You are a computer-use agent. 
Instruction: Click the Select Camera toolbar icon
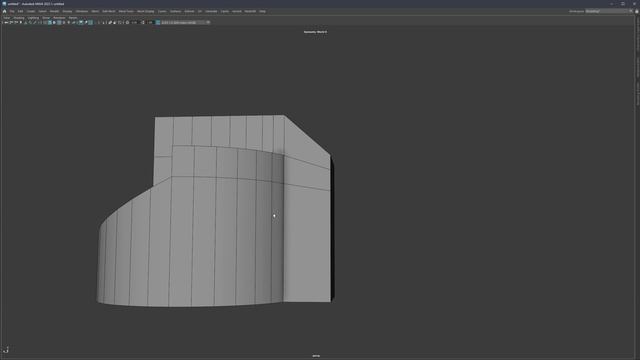6,22
